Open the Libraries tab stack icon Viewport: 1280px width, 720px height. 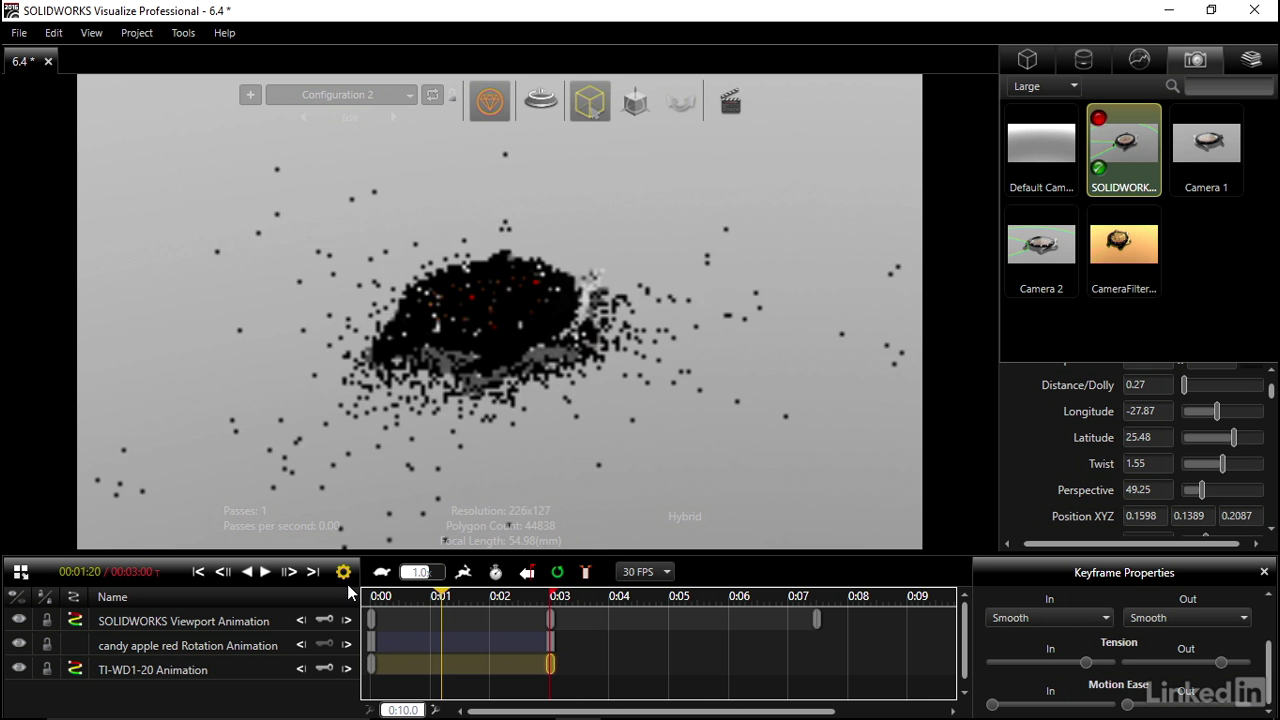point(1251,59)
